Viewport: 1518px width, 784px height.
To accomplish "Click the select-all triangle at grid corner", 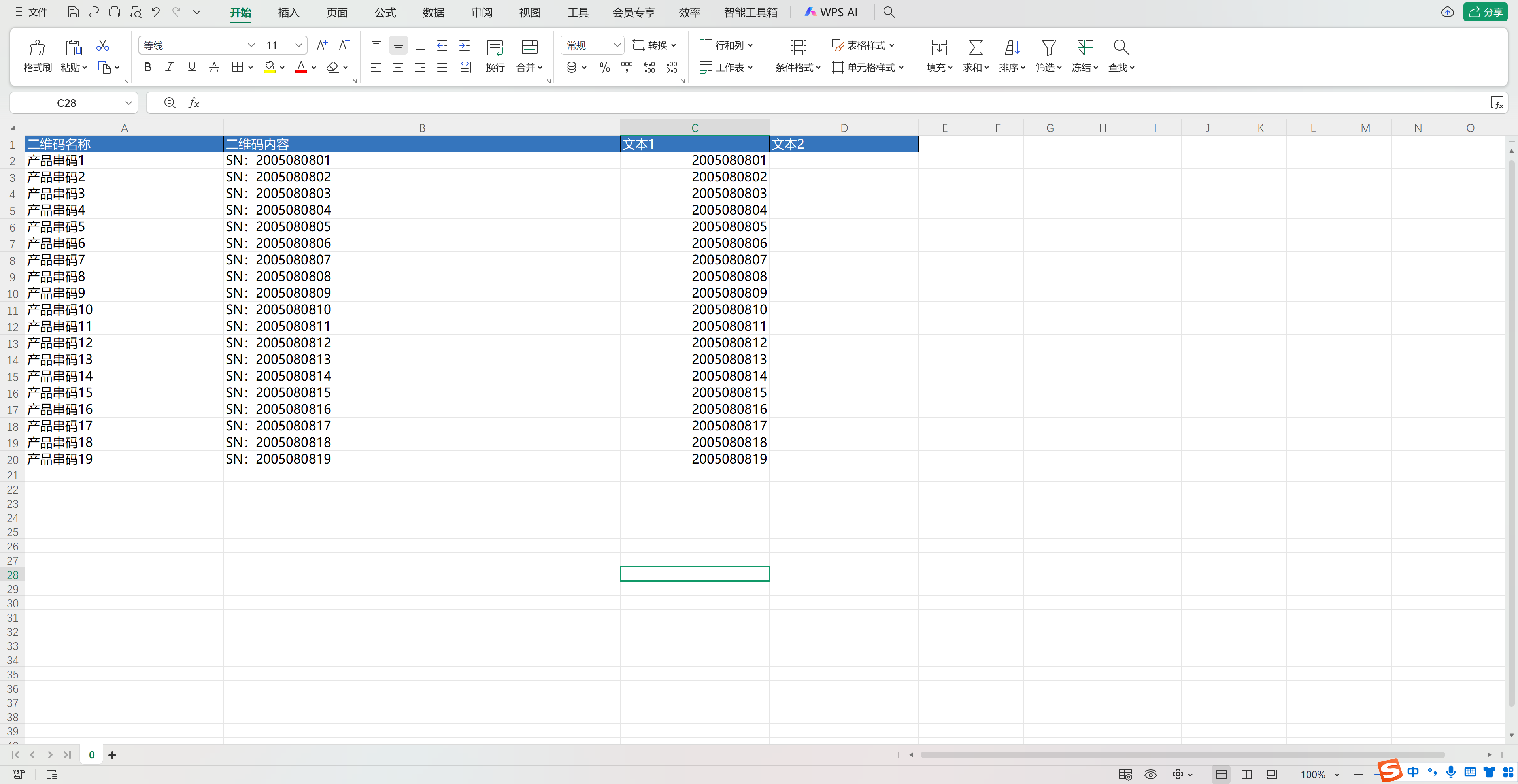I will click(13, 128).
